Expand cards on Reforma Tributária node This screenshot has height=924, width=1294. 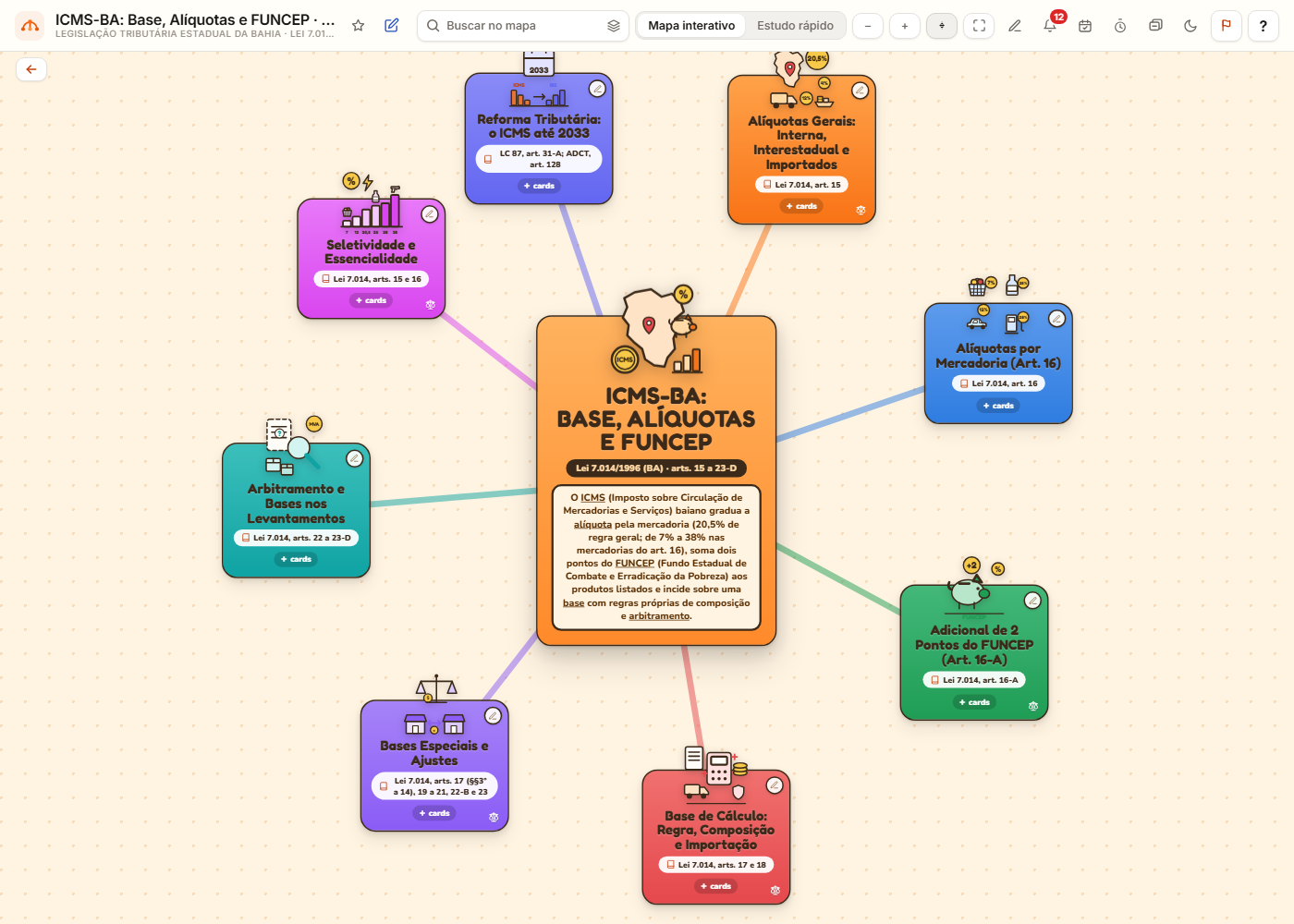pos(539,186)
